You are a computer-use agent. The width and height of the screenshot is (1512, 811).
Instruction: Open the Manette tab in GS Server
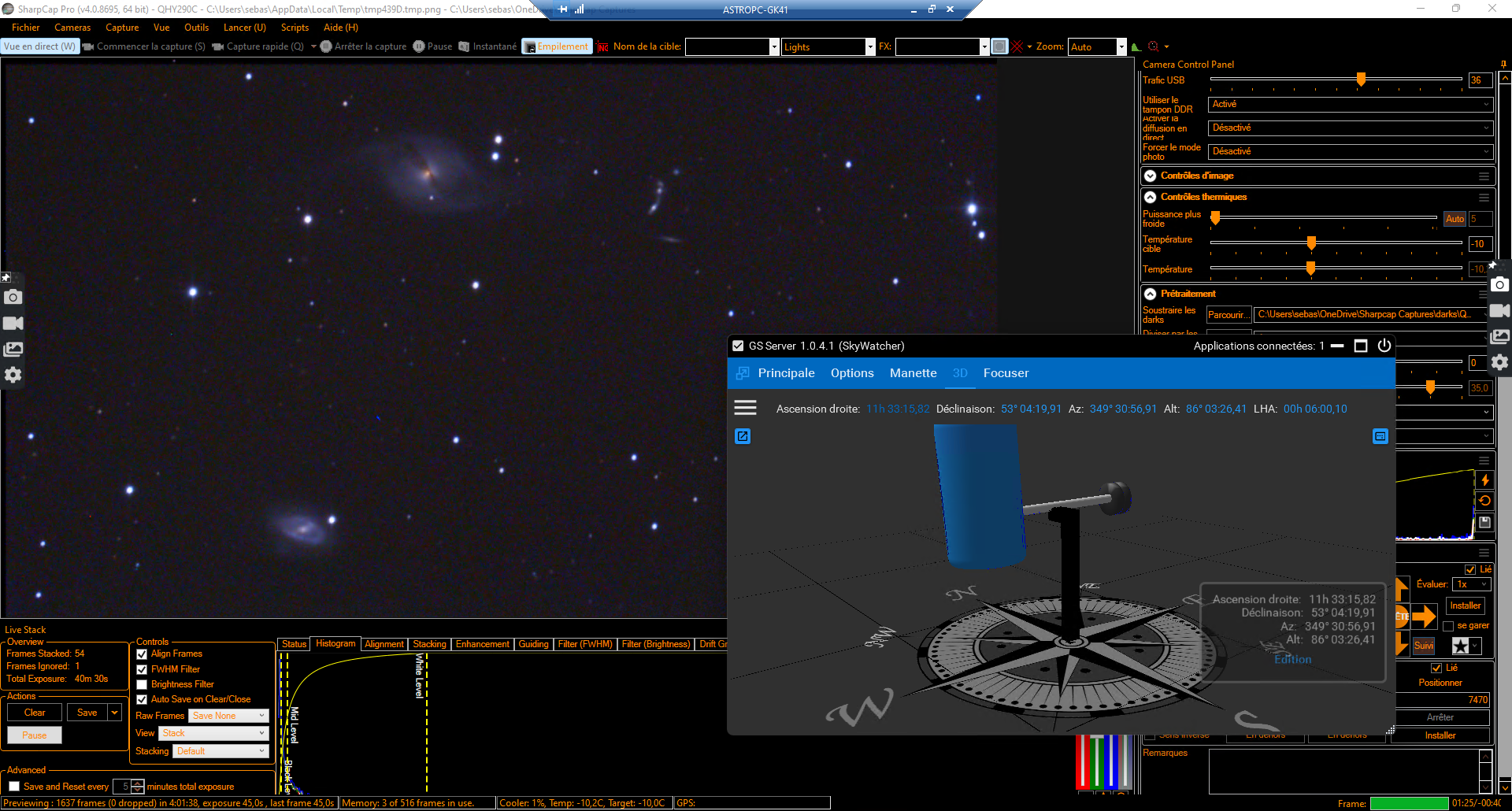pos(913,373)
